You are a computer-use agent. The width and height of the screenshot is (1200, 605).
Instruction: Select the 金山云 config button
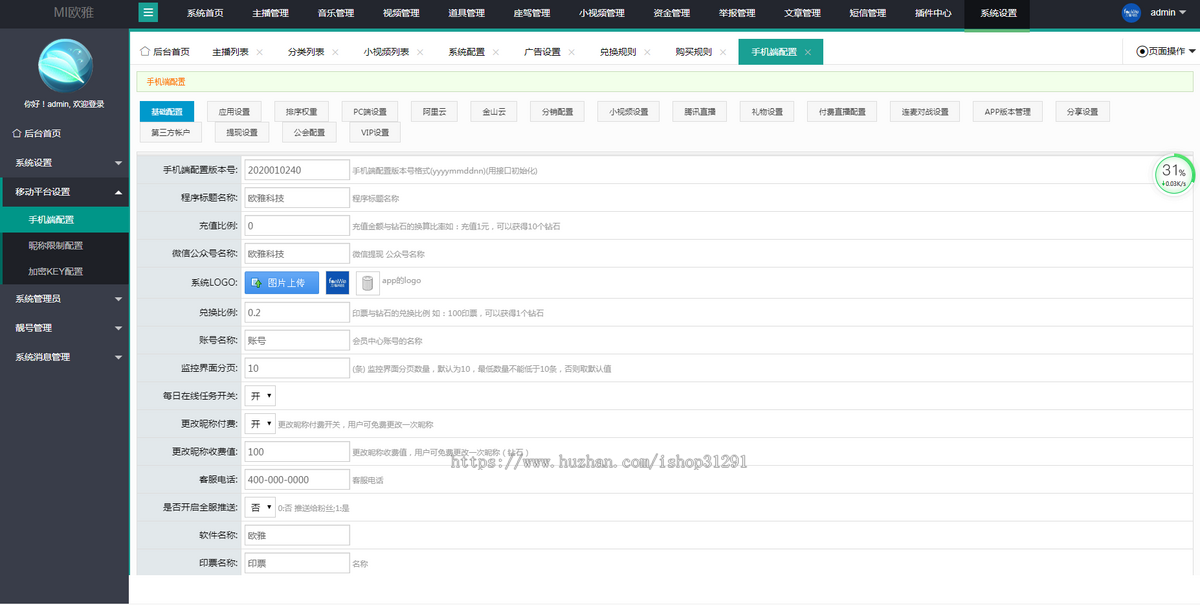click(x=495, y=112)
